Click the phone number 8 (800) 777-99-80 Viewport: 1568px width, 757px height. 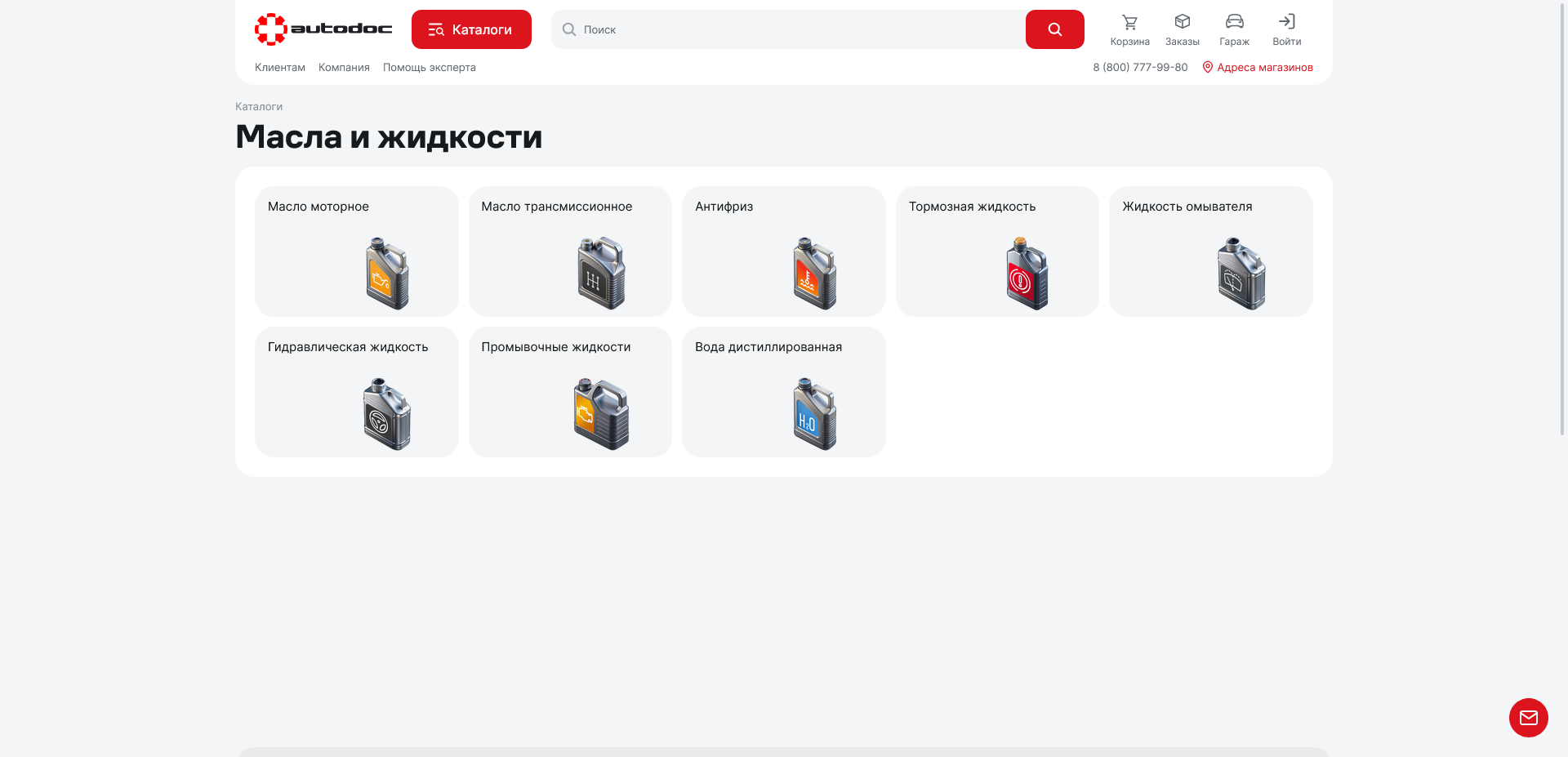[x=1140, y=68]
